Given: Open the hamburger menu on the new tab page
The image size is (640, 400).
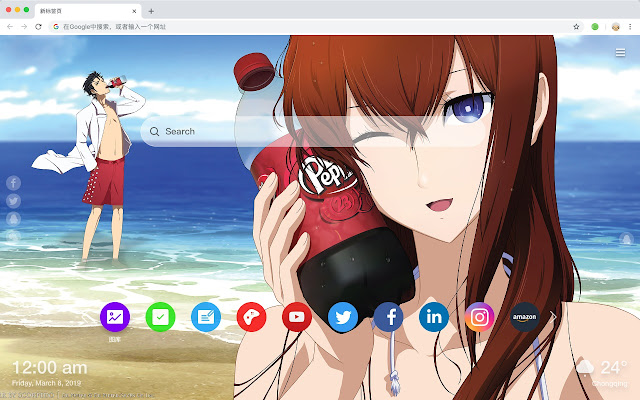Looking at the screenshot, I should [620, 53].
